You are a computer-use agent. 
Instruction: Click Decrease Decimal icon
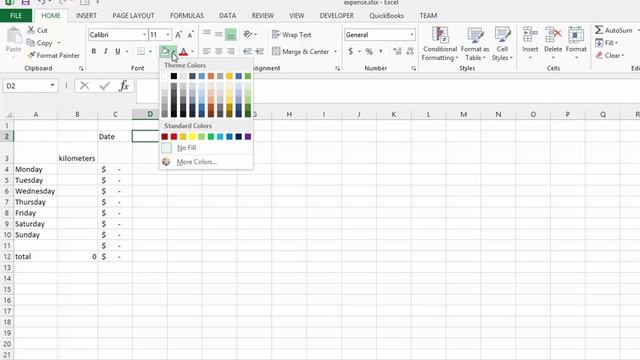(410, 51)
